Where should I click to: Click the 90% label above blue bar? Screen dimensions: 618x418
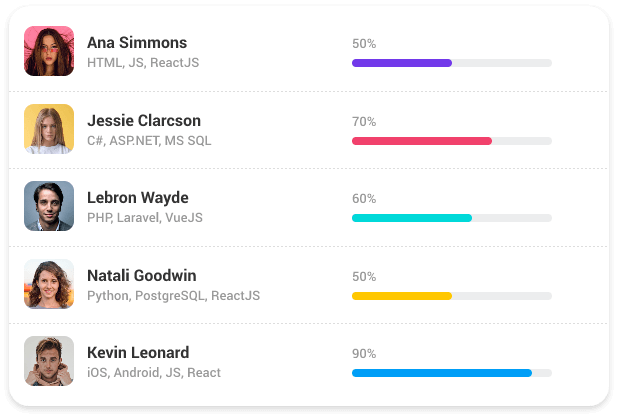point(364,354)
